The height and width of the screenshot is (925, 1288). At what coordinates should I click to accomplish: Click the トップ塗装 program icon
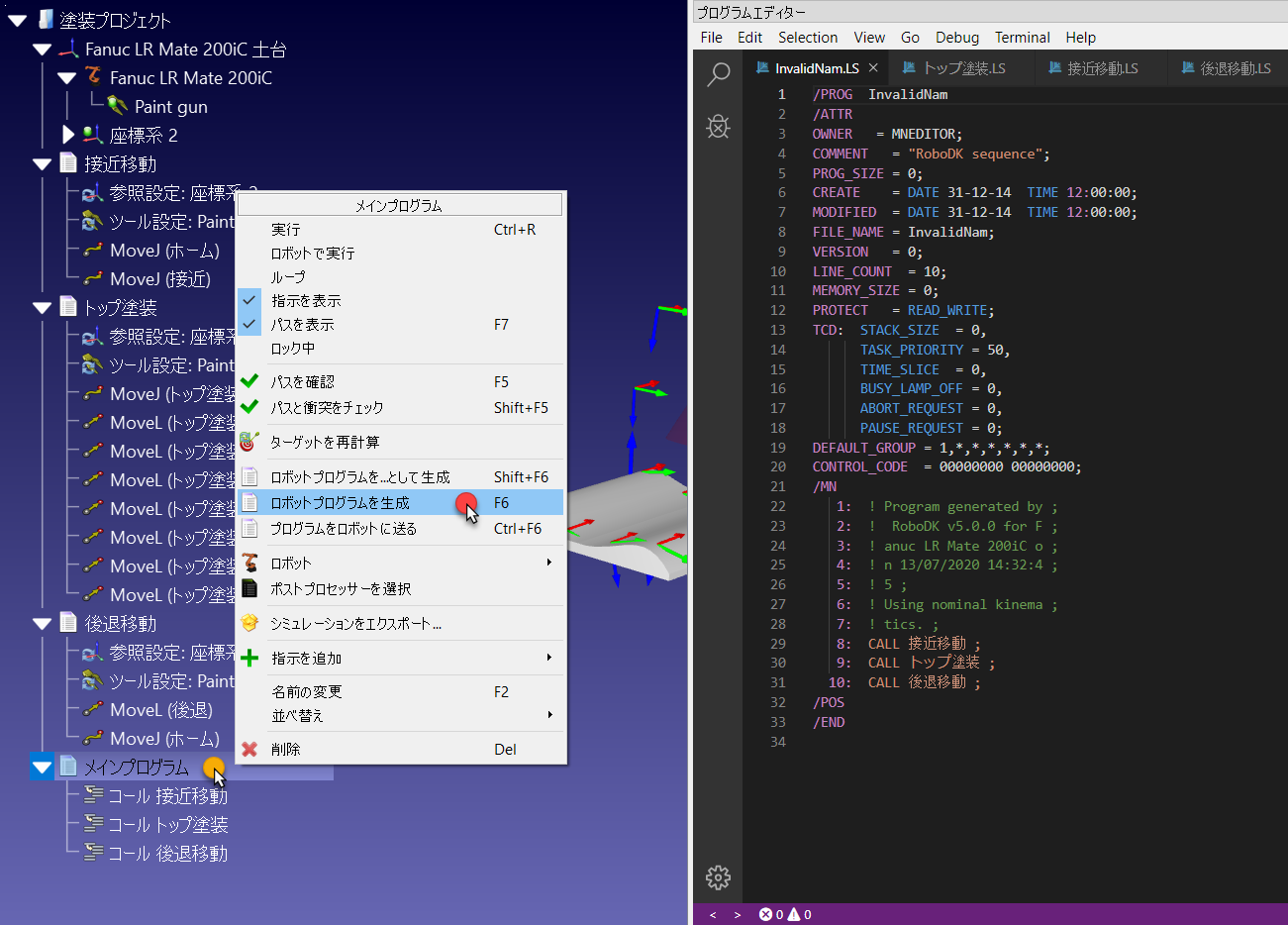68,306
